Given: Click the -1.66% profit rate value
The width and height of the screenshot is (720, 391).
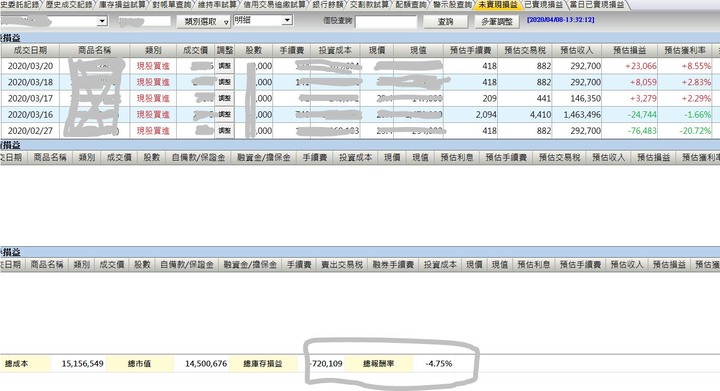Looking at the screenshot, I should (x=698, y=114).
